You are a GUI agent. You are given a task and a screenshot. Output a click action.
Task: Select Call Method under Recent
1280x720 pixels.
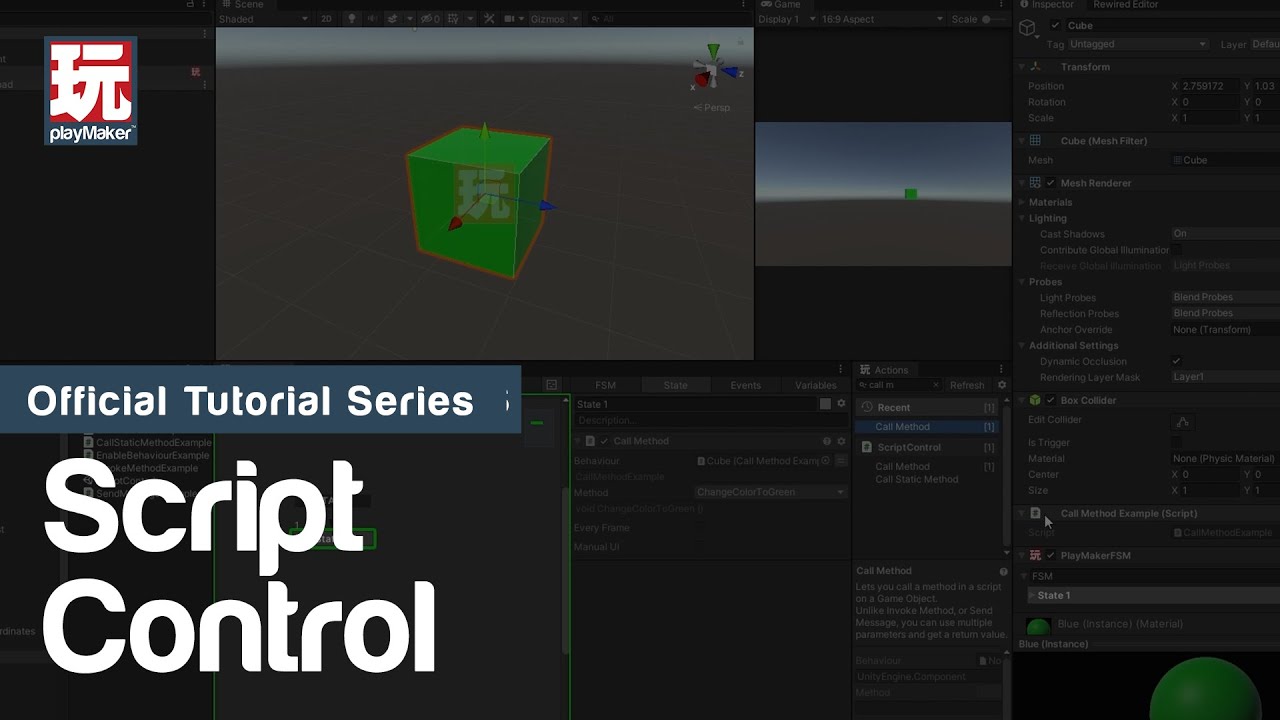[927, 427]
